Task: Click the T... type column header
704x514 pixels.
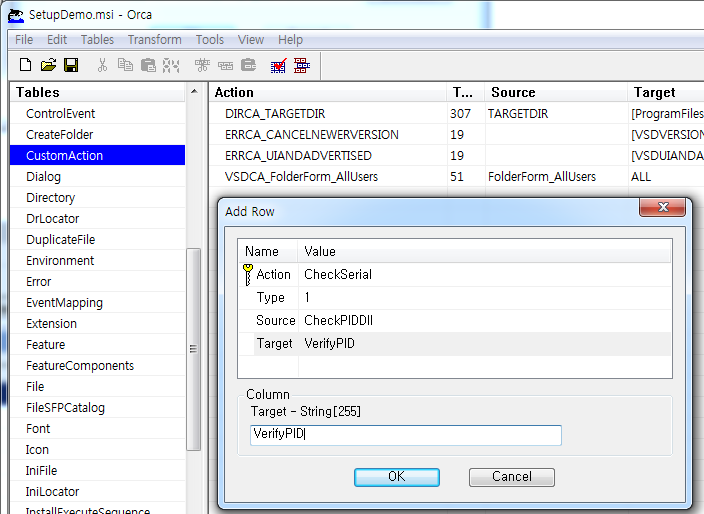Action: [x=466, y=92]
